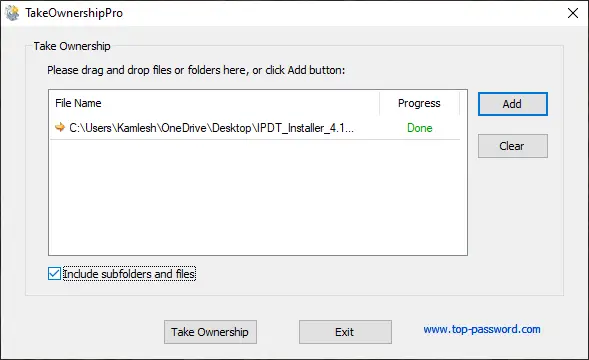Image resolution: width=589 pixels, height=360 pixels.
Task: Click the 'Include subfolders and files' label text
Action: pyautogui.click(x=129, y=274)
